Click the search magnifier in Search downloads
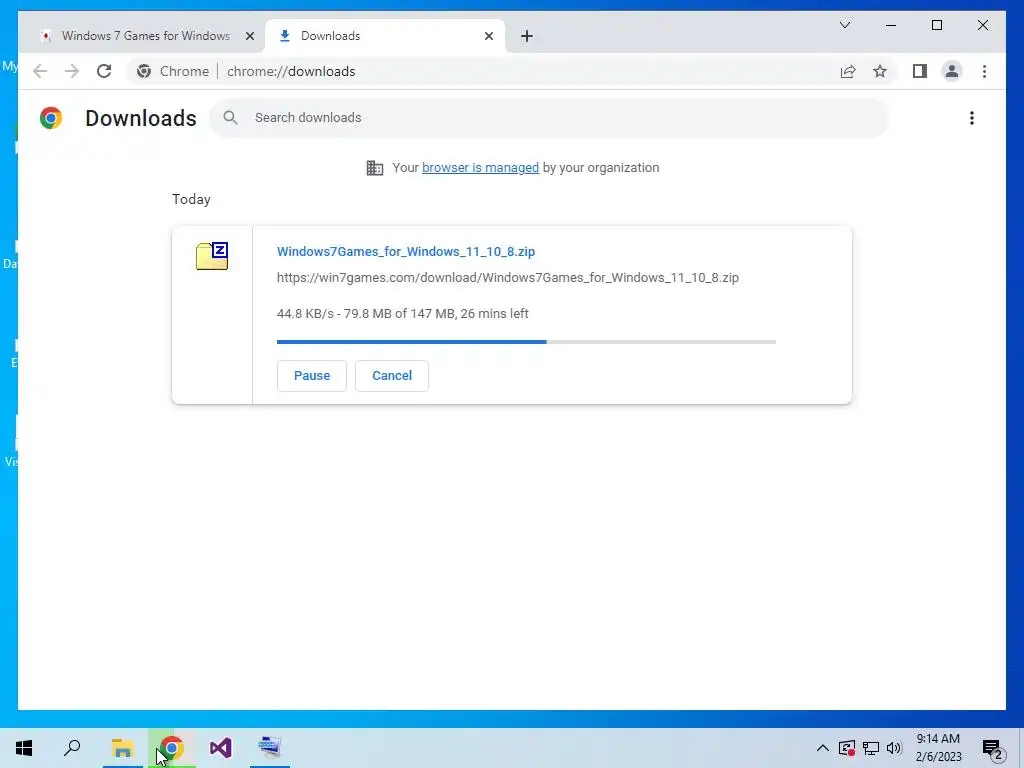The width and height of the screenshot is (1024, 768). tap(230, 118)
